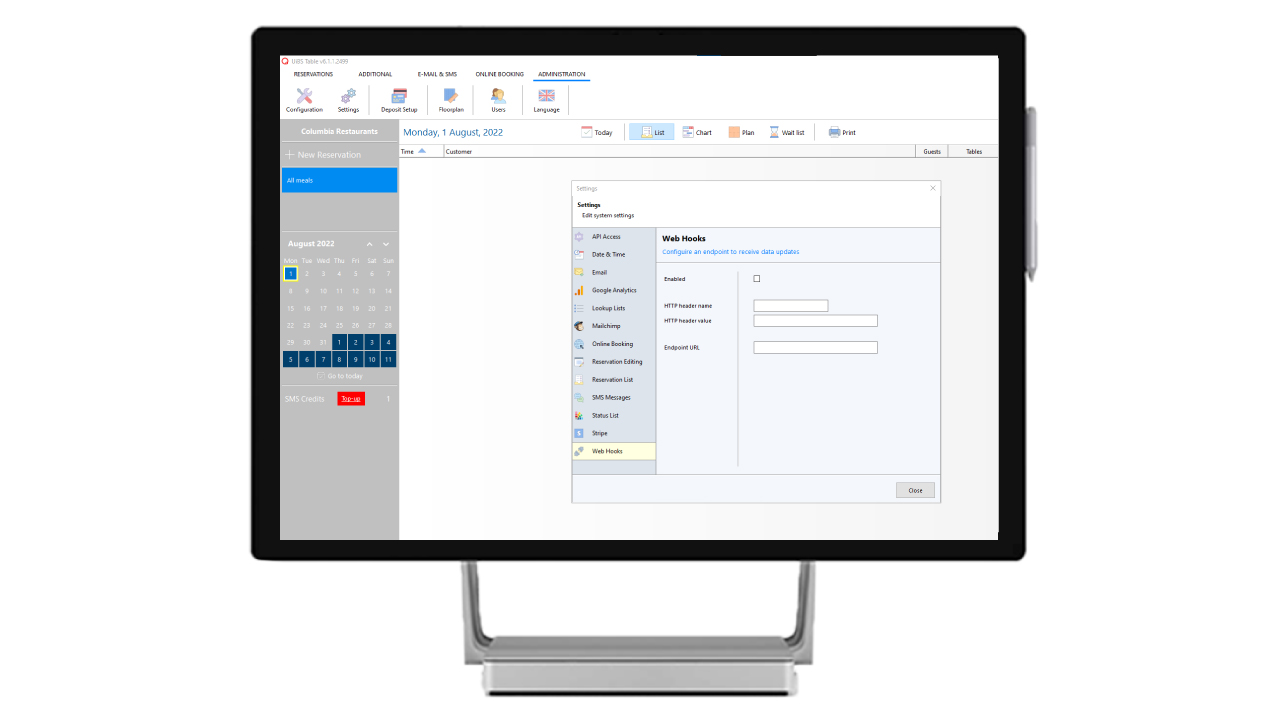The width and height of the screenshot is (1280, 720).
Task: Switch to the Reservations tab
Action: click(313, 74)
